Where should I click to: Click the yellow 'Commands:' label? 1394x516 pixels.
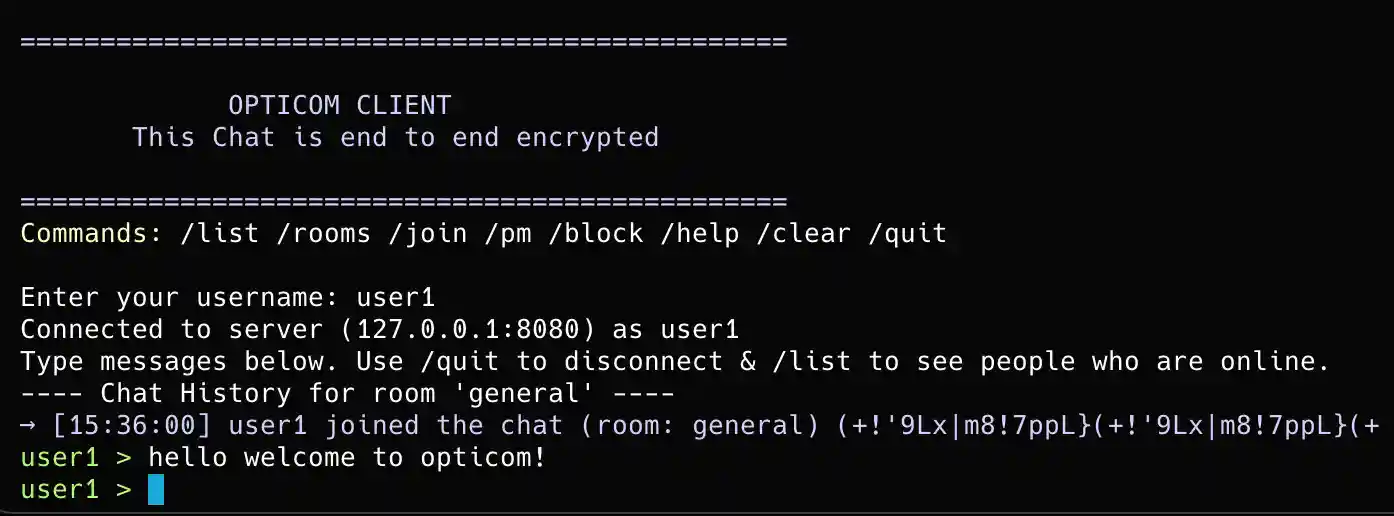(x=84, y=234)
